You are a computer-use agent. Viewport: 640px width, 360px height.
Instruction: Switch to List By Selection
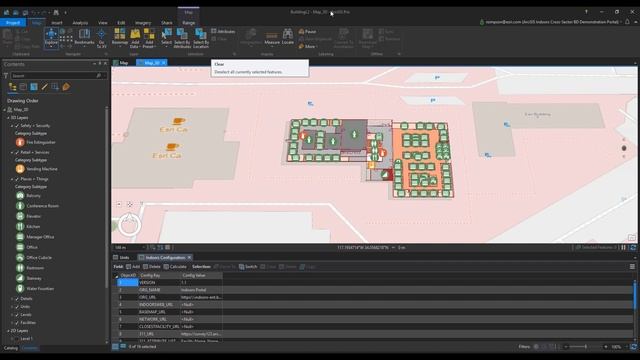[x=34, y=87]
